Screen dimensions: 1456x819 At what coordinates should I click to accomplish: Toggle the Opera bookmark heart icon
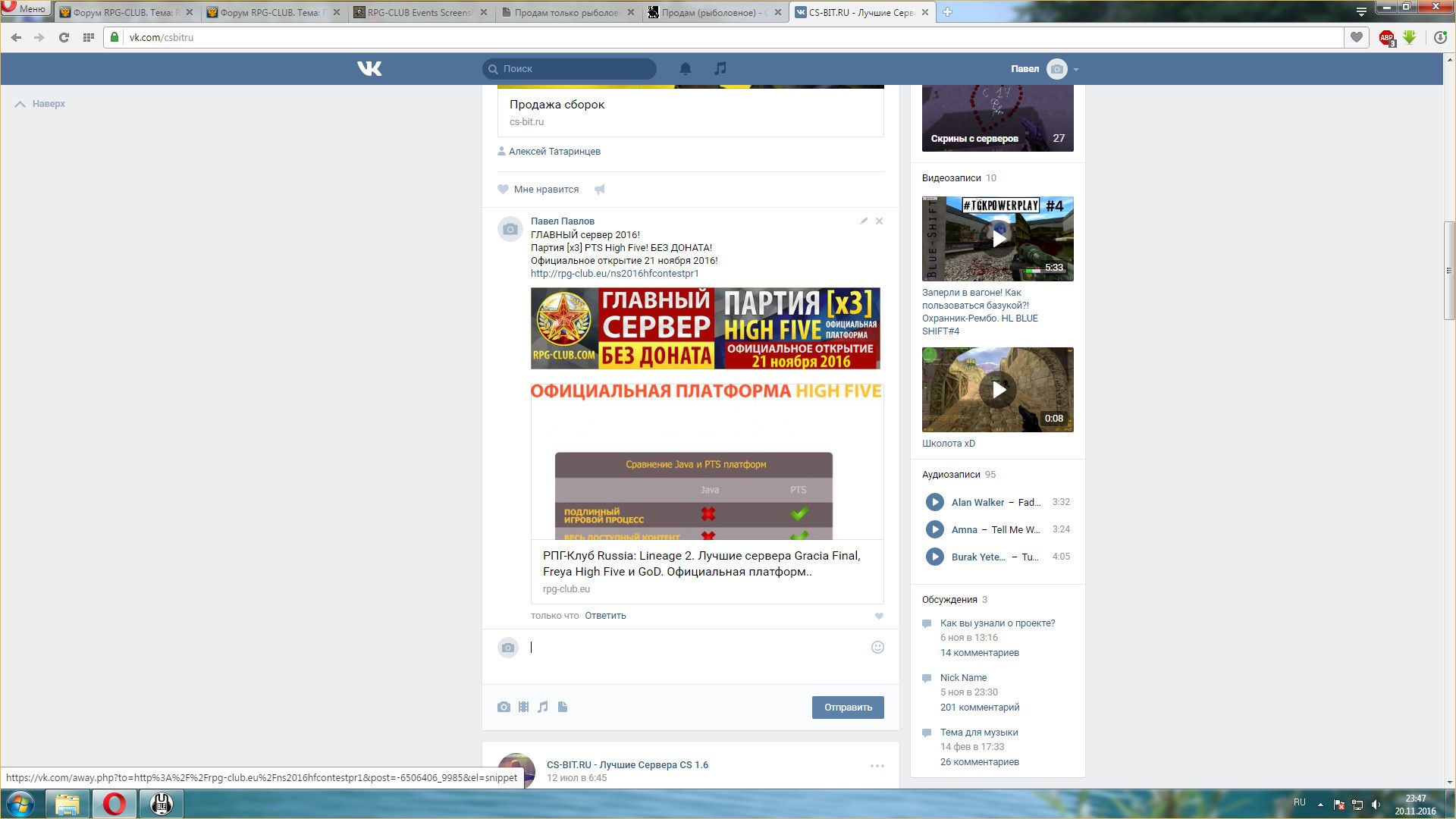[x=1356, y=37]
